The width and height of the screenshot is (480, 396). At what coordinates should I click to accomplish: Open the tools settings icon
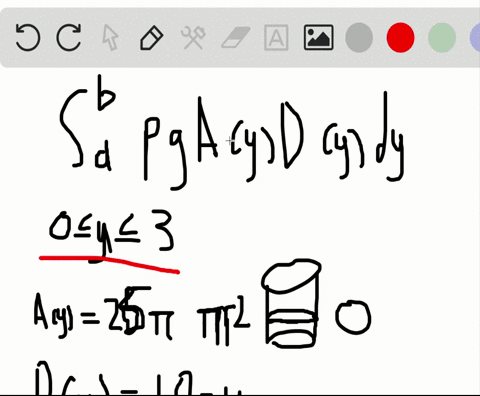(193, 38)
